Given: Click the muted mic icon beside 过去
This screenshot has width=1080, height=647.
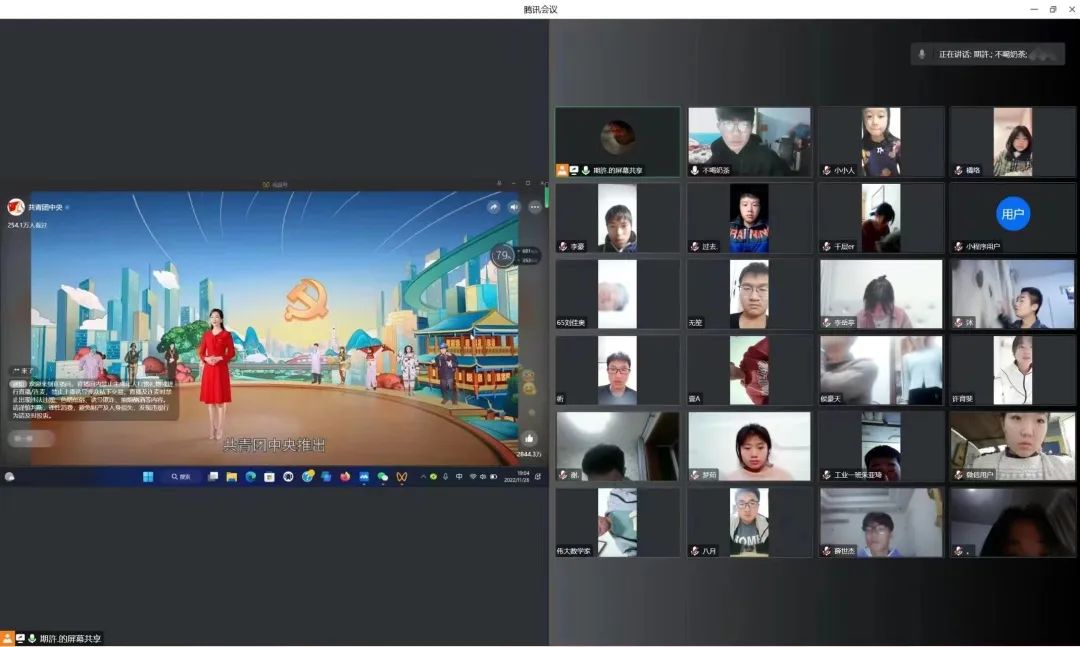Looking at the screenshot, I should pyautogui.click(x=694, y=247).
